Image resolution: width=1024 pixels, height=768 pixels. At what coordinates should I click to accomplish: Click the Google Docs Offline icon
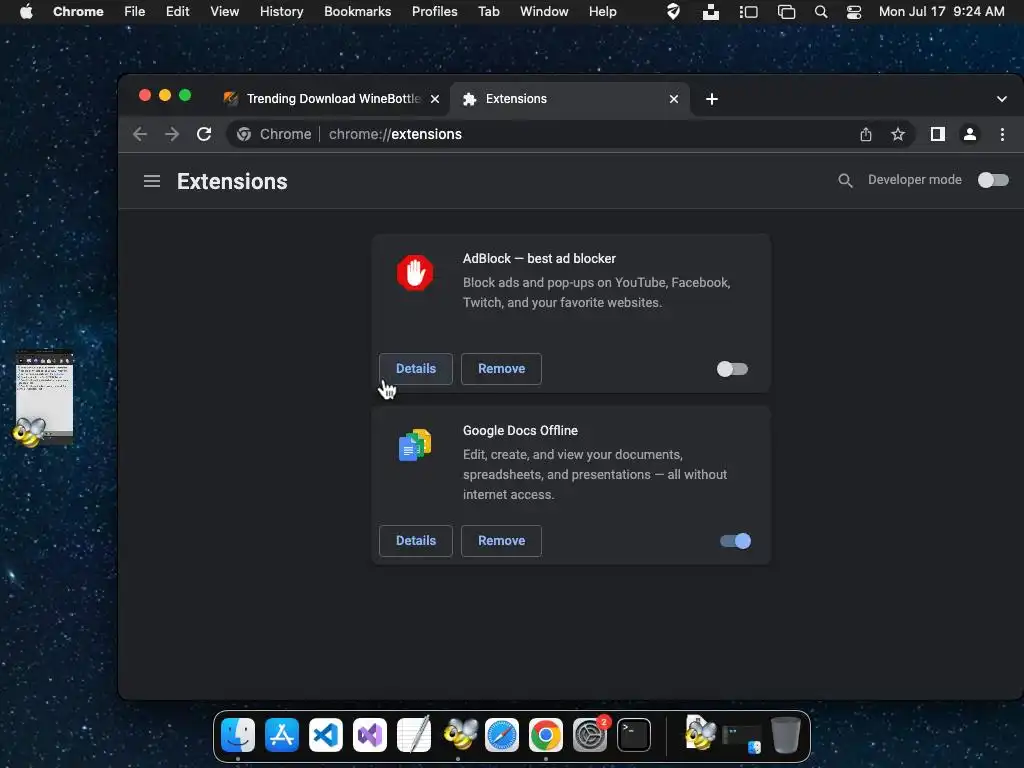point(415,445)
